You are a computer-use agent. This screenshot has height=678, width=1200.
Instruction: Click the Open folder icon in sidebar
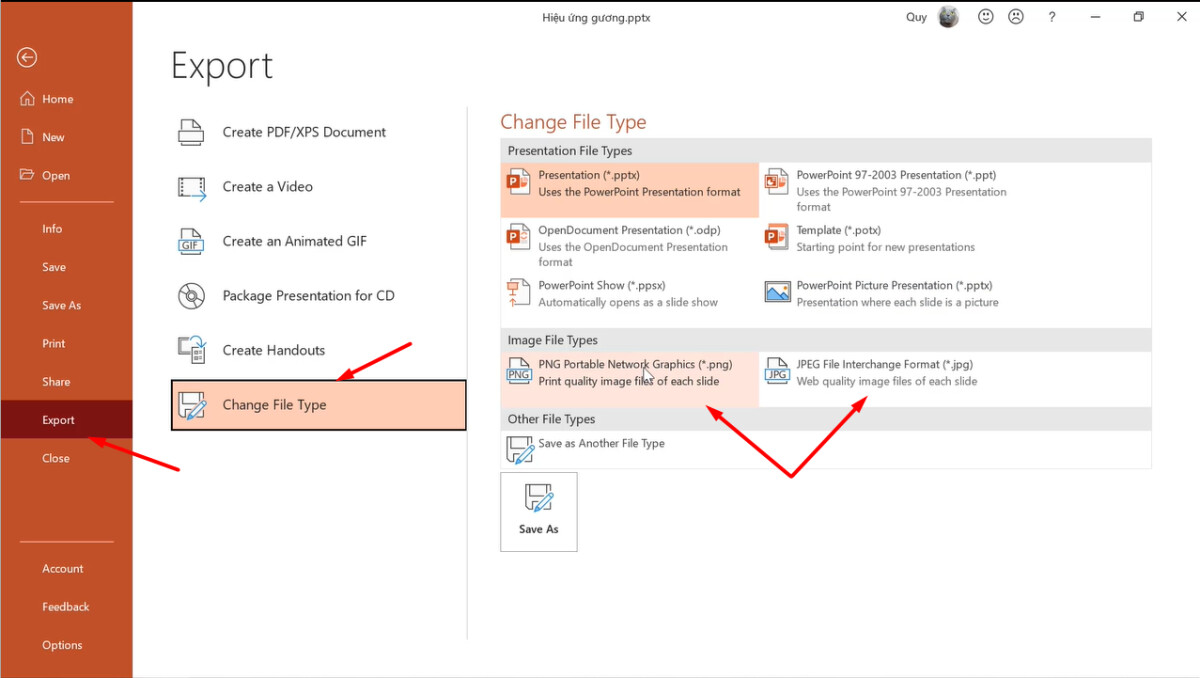click(x=27, y=175)
